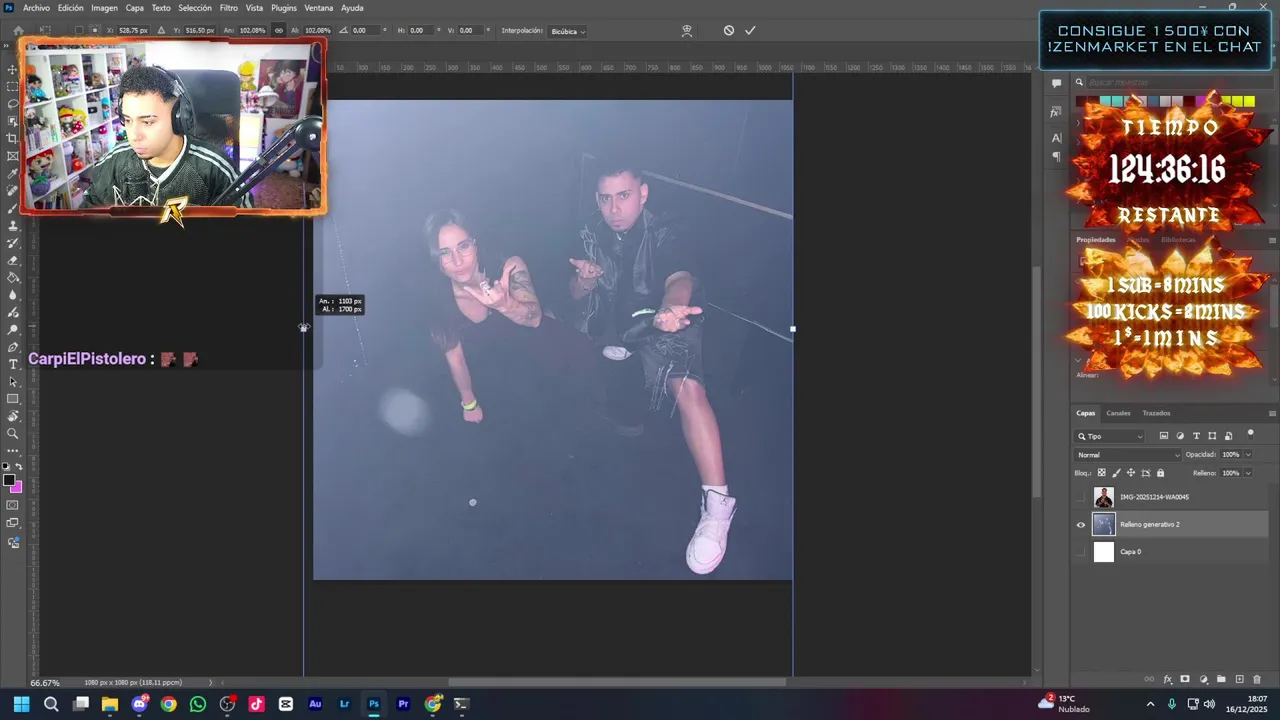The height and width of the screenshot is (720, 1280).
Task: Select the Paint Bucket tool
Action: (13, 278)
